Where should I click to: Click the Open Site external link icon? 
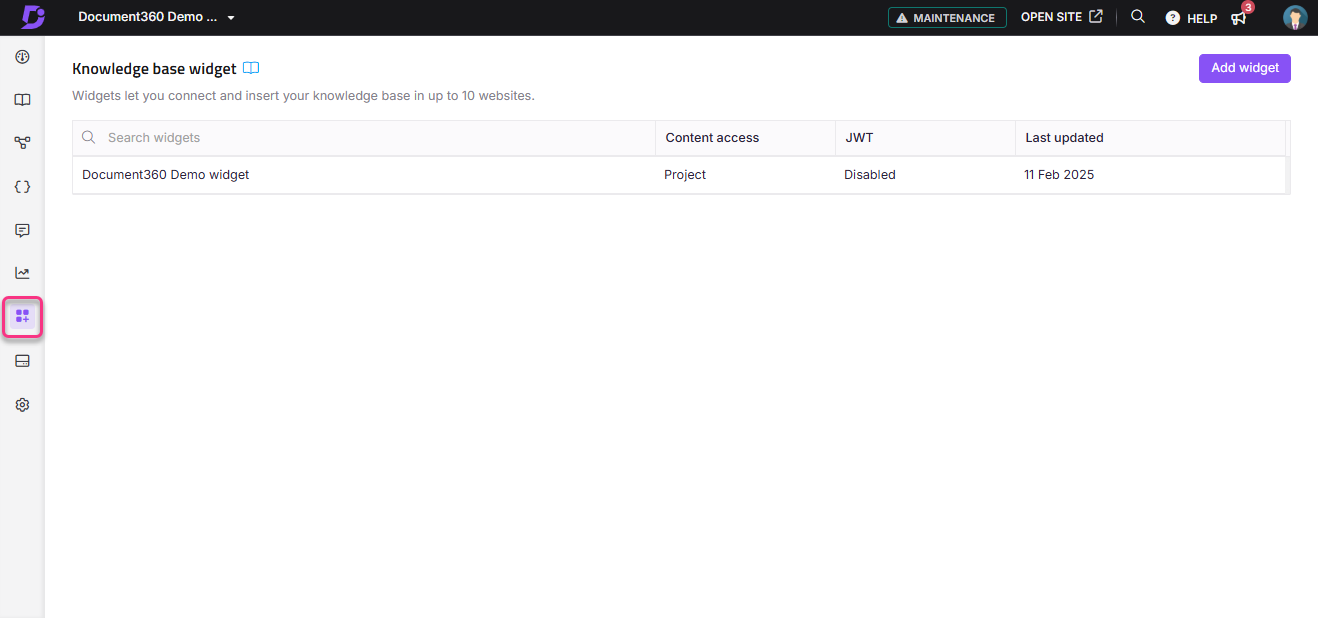(x=1096, y=17)
